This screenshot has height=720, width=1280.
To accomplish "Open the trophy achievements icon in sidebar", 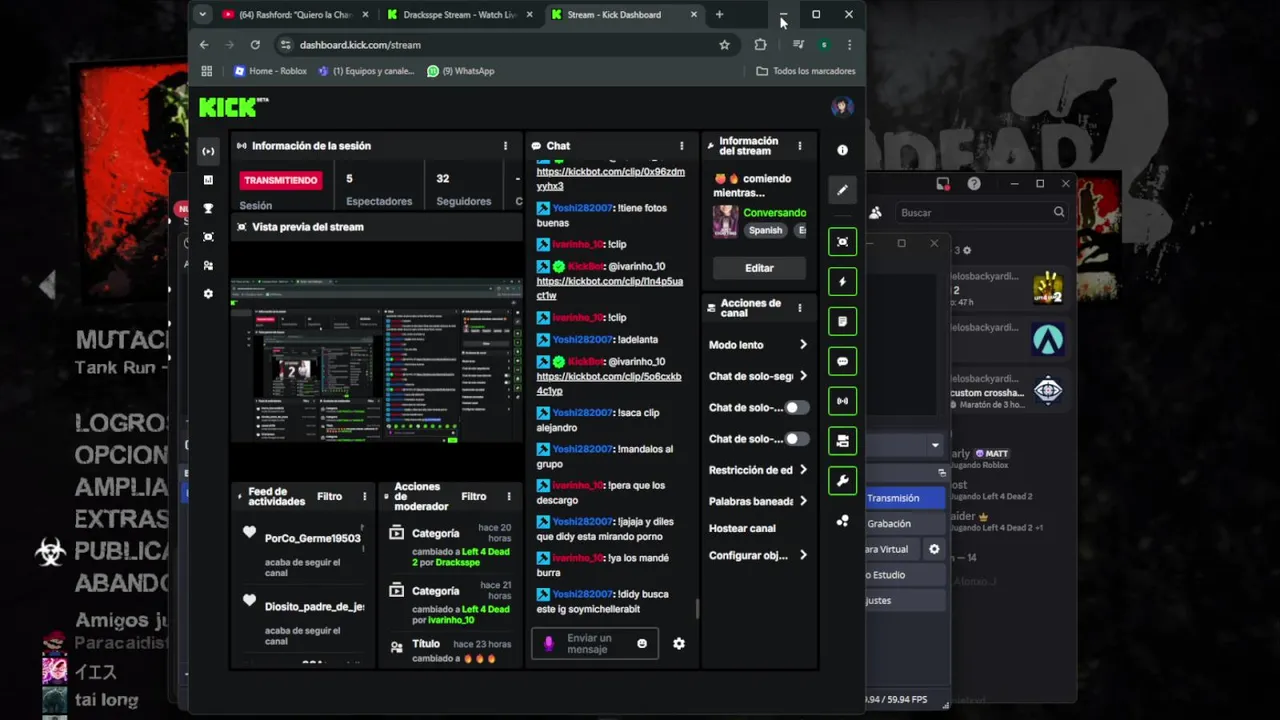I will tap(208, 209).
